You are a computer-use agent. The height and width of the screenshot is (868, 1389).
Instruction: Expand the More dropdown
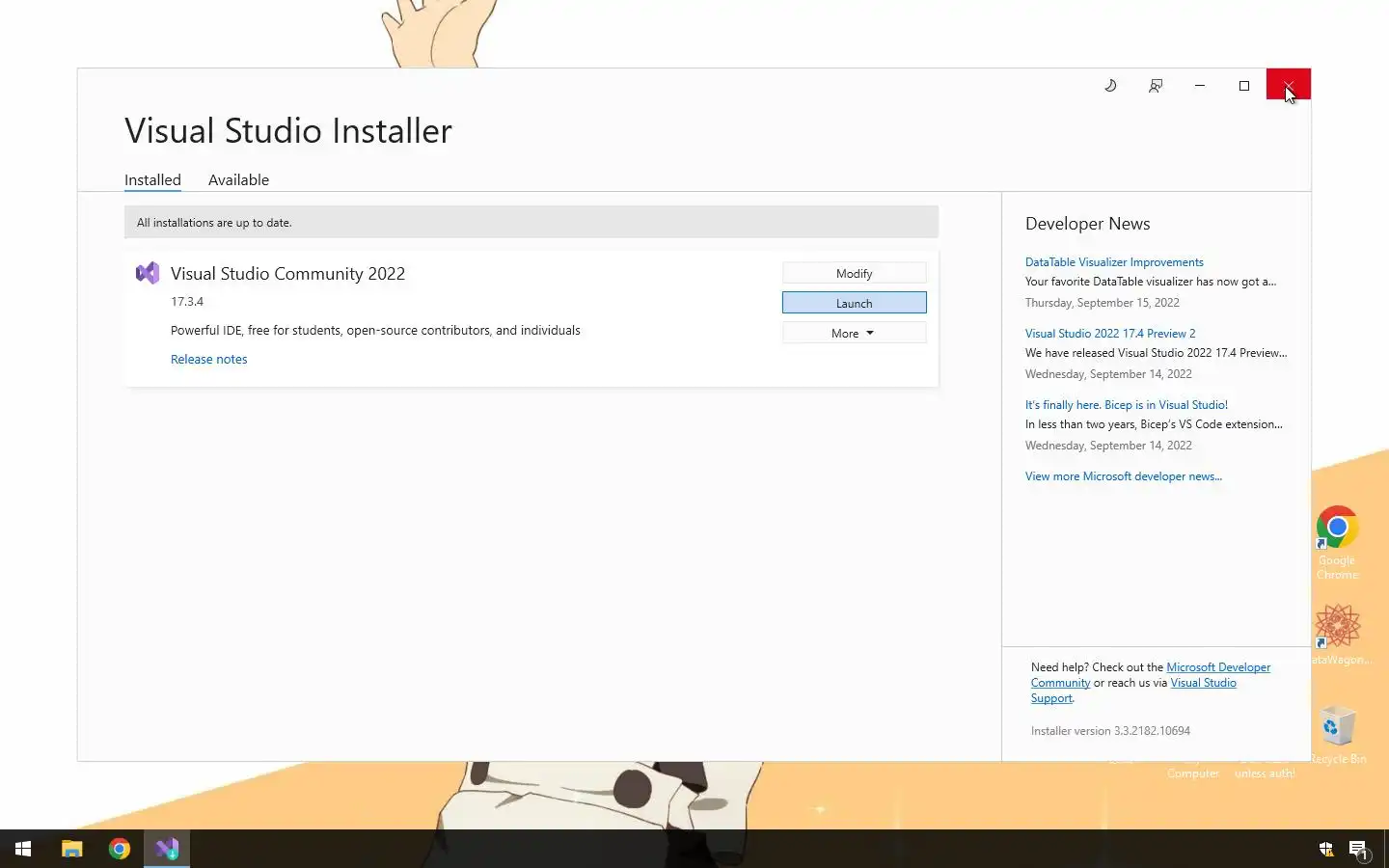click(854, 333)
